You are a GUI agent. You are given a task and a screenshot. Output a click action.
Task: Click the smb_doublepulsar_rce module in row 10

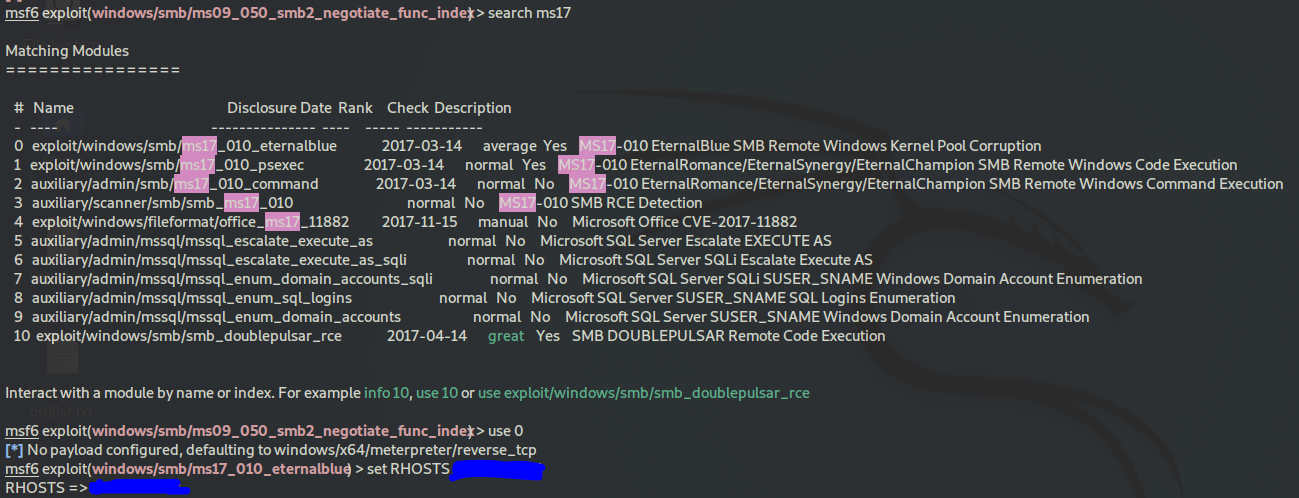(189, 336)
